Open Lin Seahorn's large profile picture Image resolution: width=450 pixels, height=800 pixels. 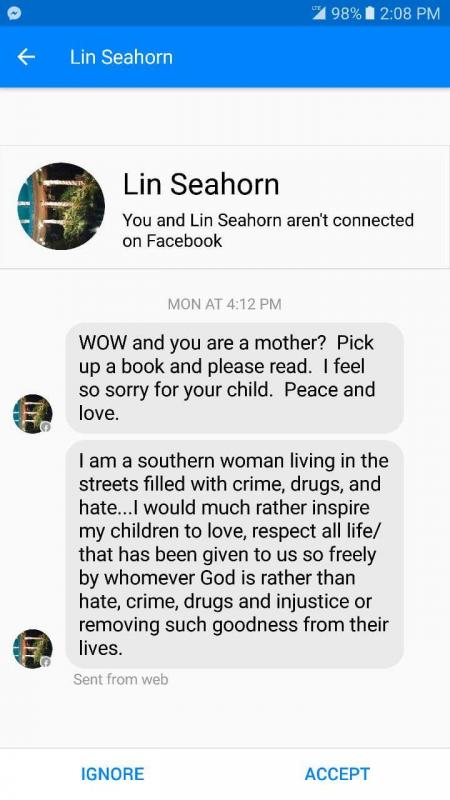pyautogui.click(x=61, y=206)
